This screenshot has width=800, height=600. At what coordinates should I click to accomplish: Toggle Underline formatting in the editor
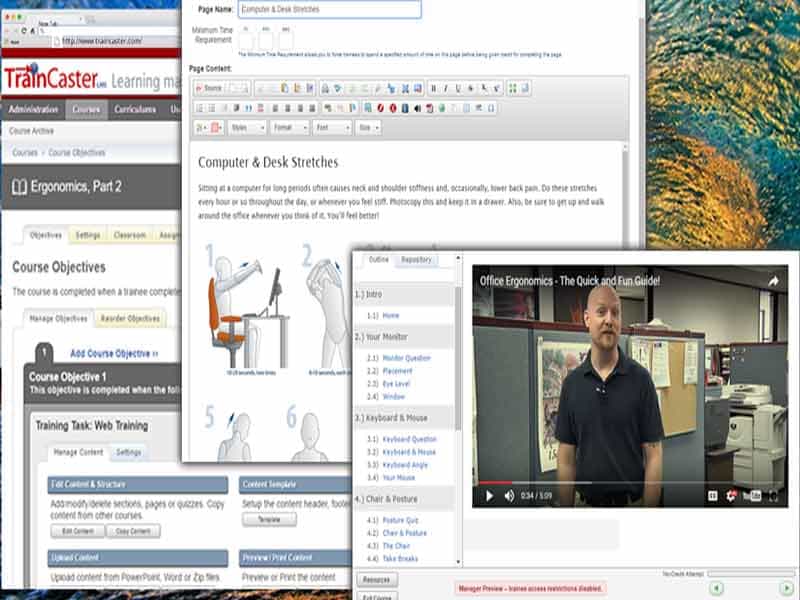(x=458, y=88)
